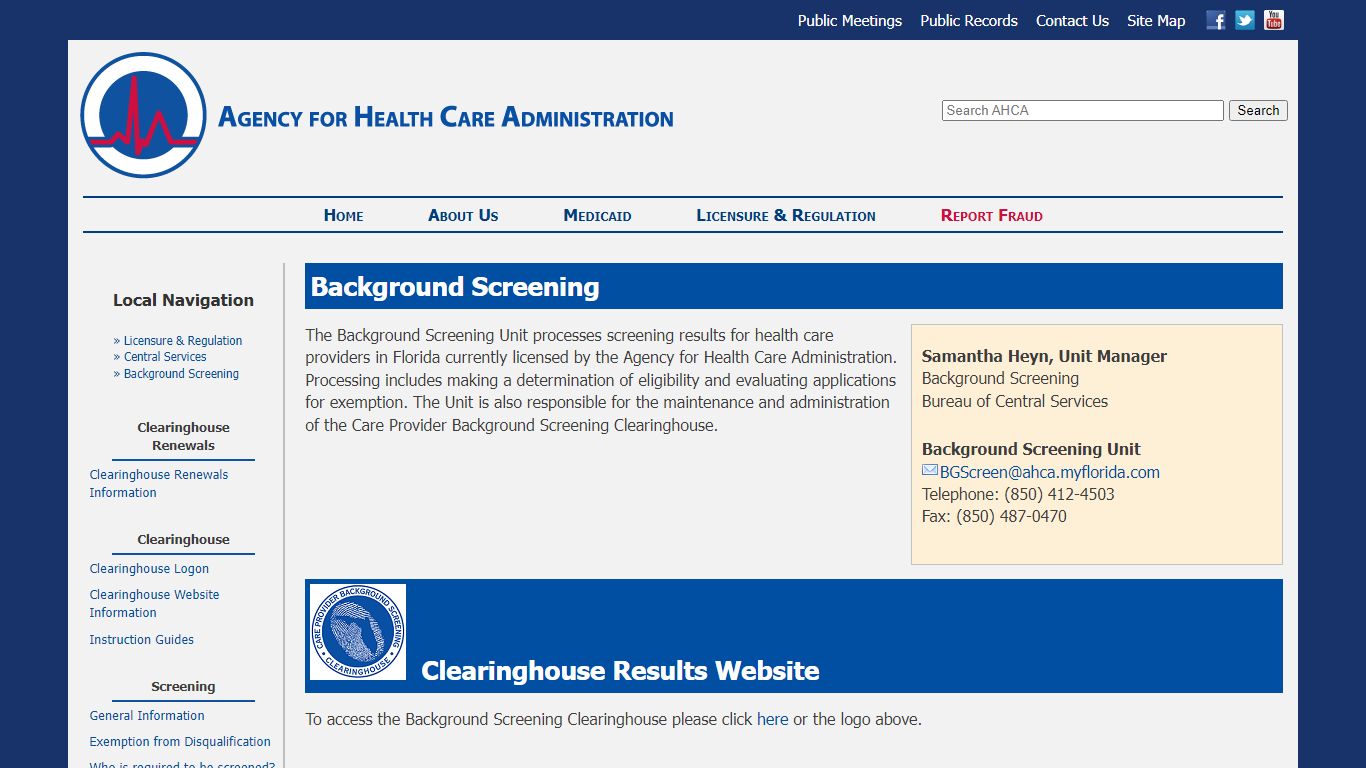Open the About Us menu
Viewport: 1366px width, 768px height.
click(x=462, y=215)
